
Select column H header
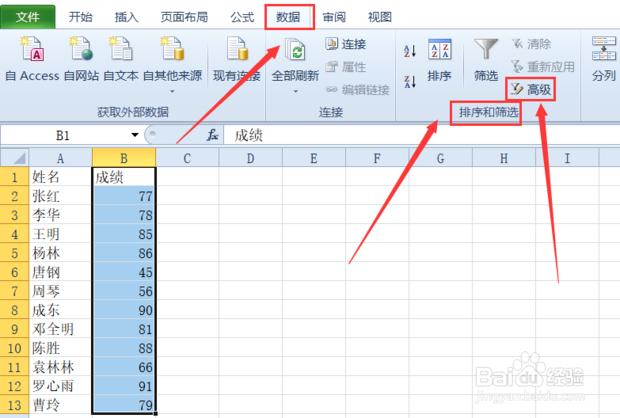[x=503, y=158]
